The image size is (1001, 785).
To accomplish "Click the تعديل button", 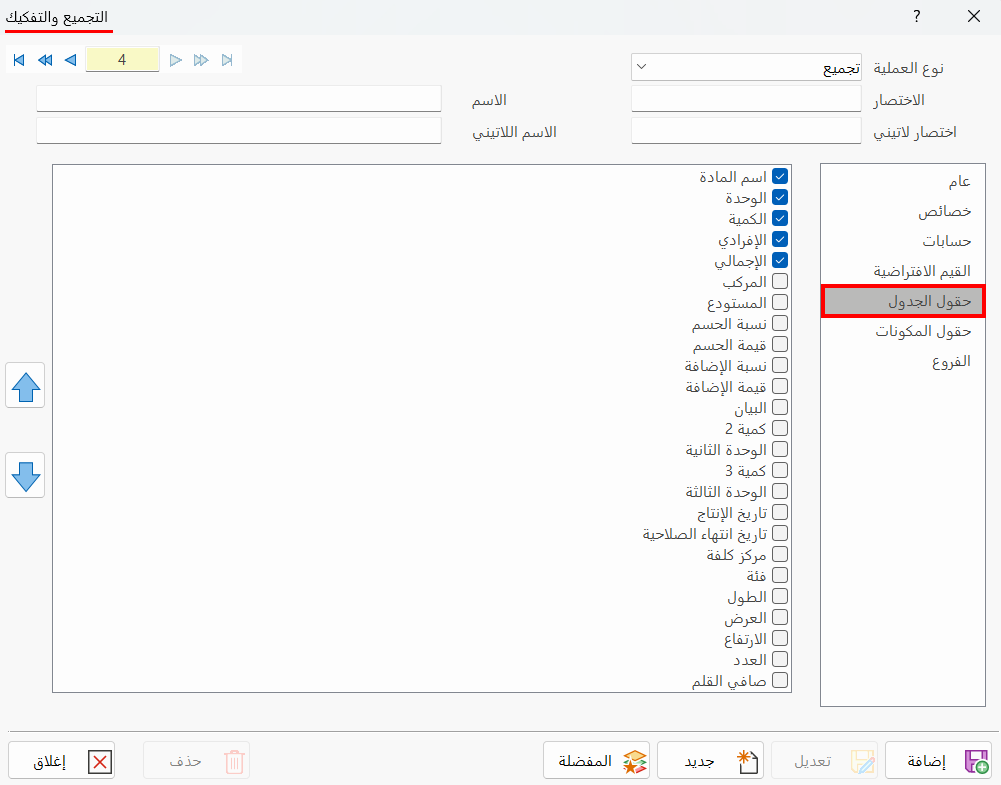I will [824, 760].
